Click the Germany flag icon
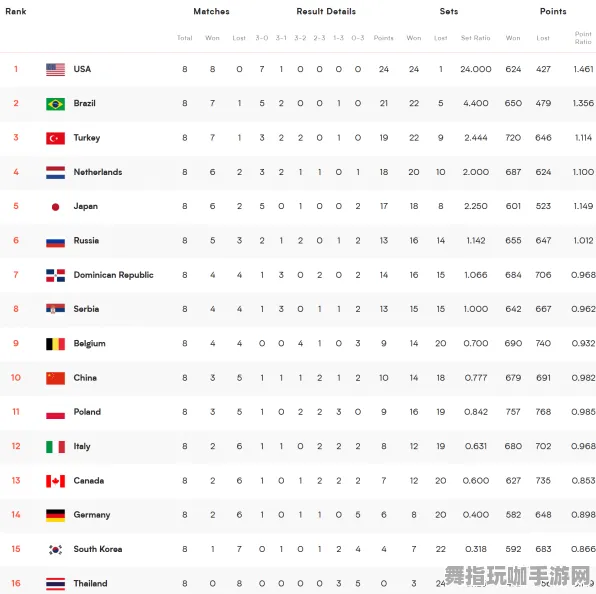The width and height of the screenshot is (596, 594). pos(55,515)
